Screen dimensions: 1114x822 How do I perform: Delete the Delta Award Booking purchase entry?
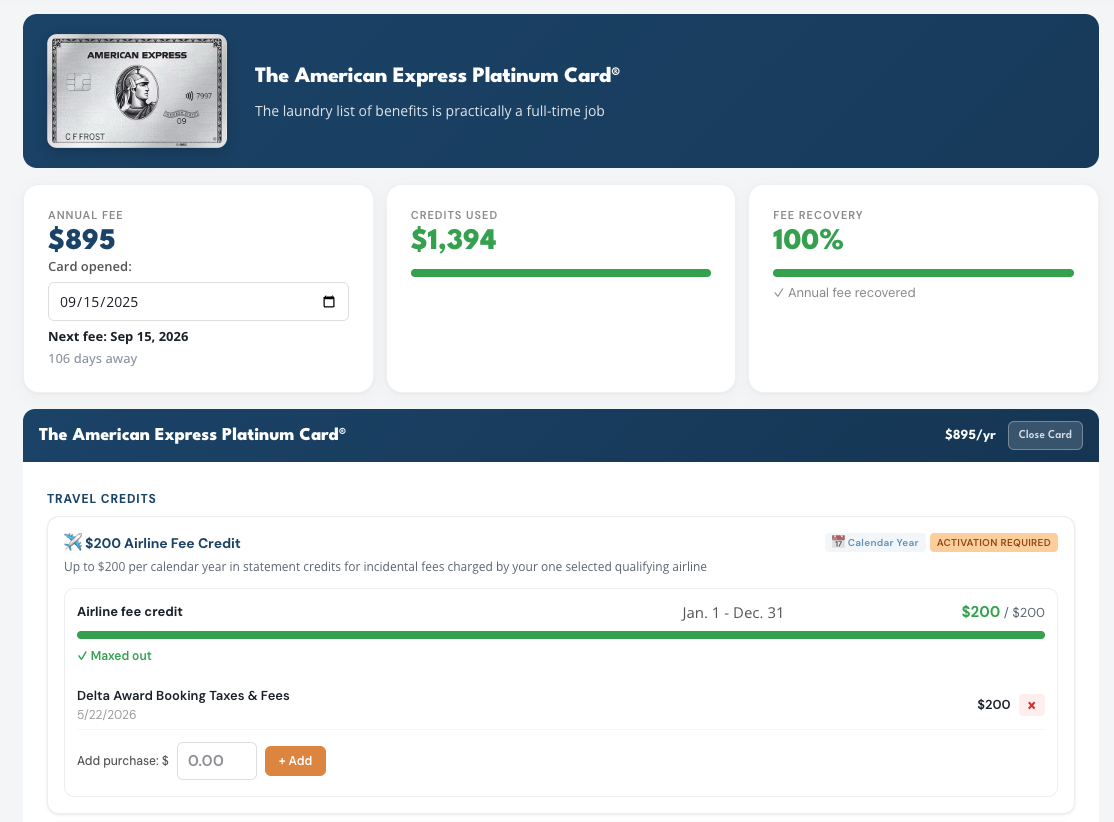(1032, 705)
